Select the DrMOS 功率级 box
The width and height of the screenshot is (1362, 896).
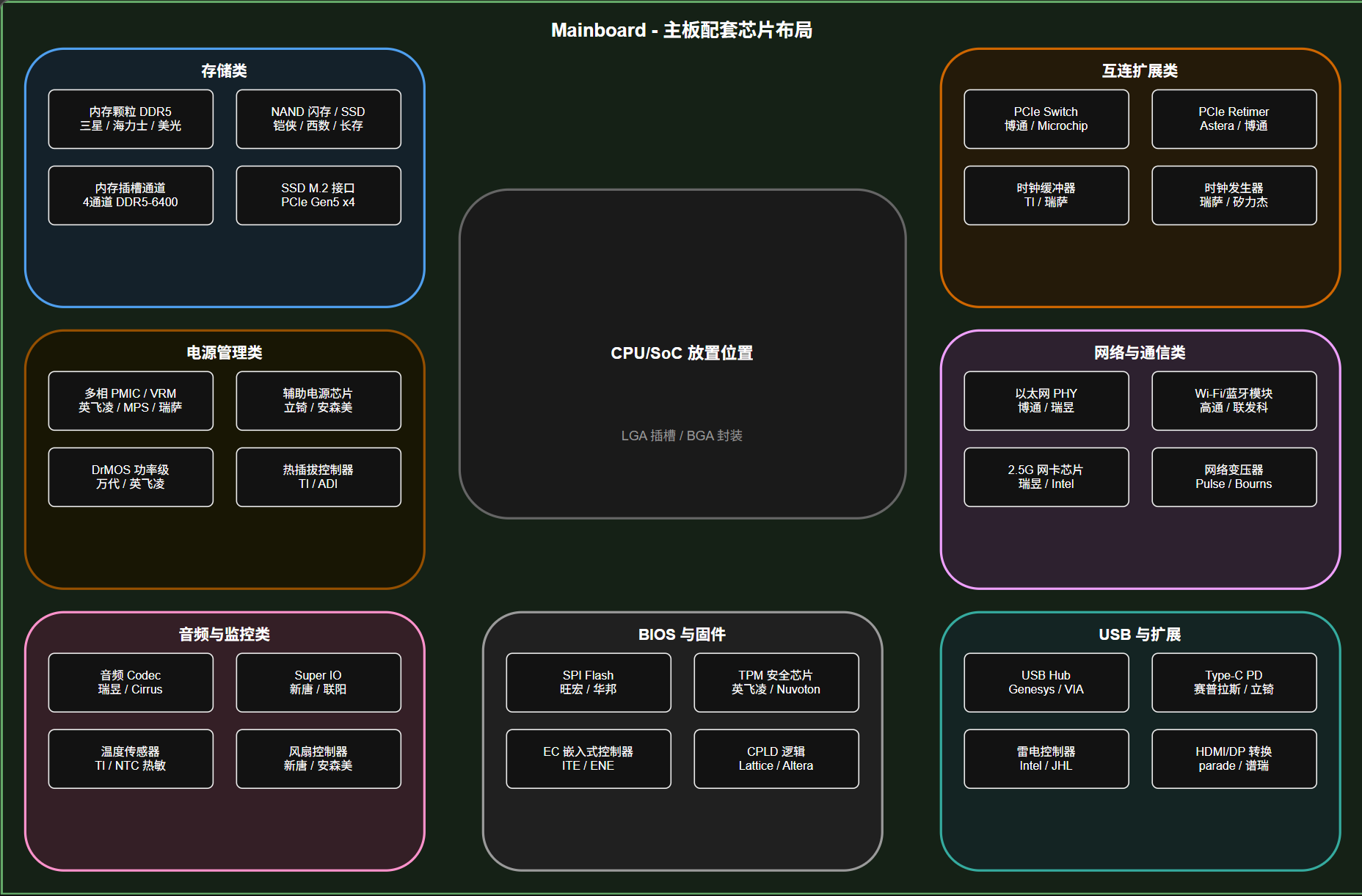pos(131,477)
